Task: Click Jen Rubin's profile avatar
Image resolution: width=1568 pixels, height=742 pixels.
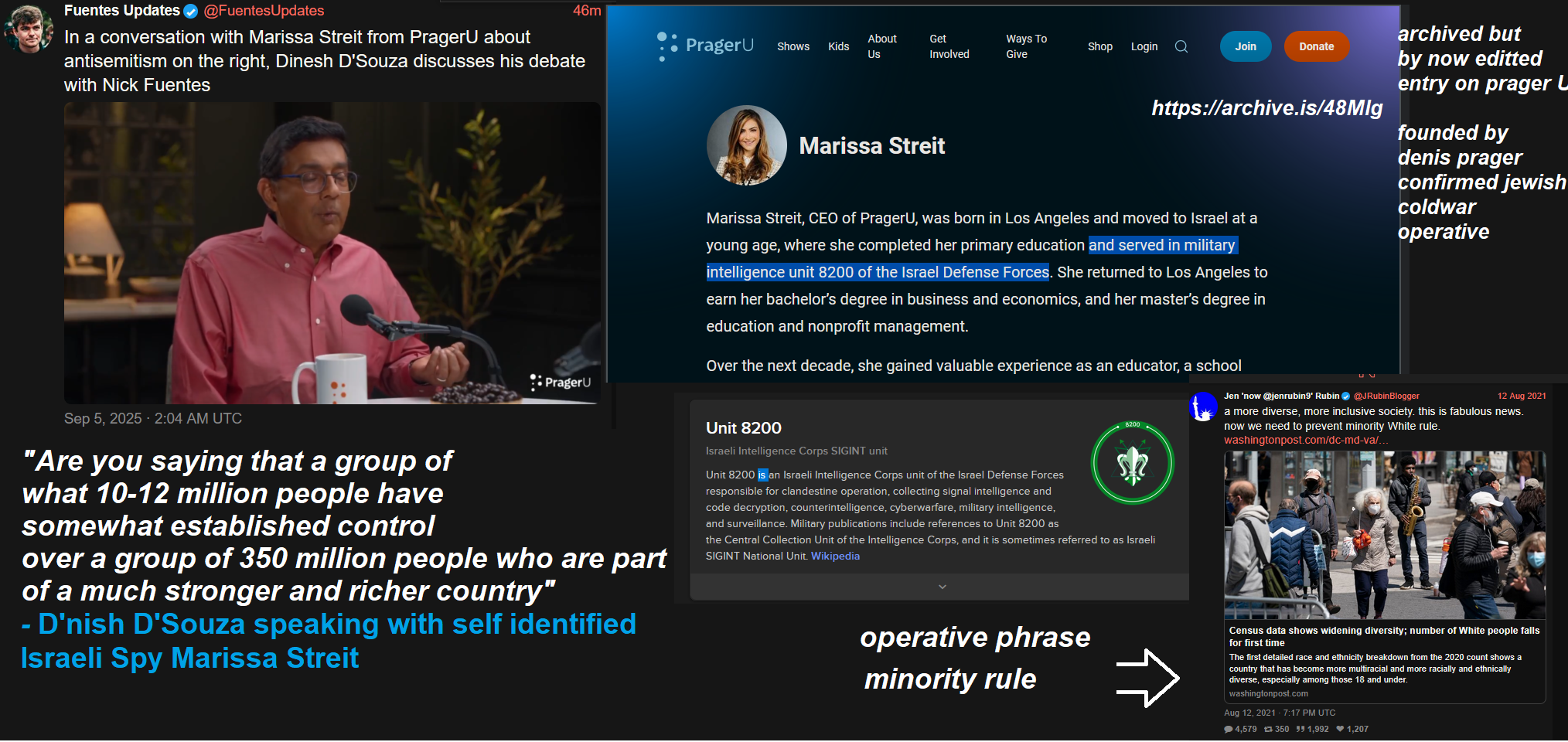Action: (1203, 407)
